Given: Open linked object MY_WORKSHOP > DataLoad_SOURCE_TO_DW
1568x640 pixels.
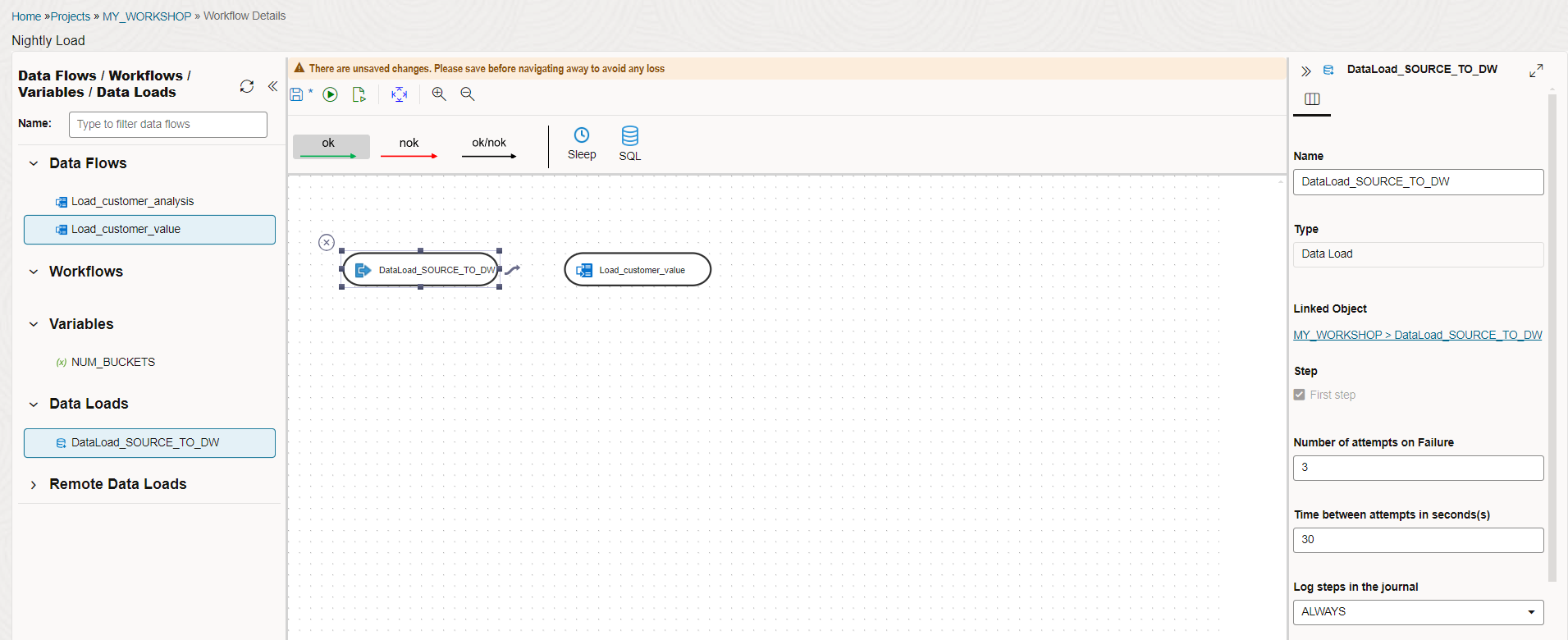Looking at the screenshot, I should tap(1417, 335).
